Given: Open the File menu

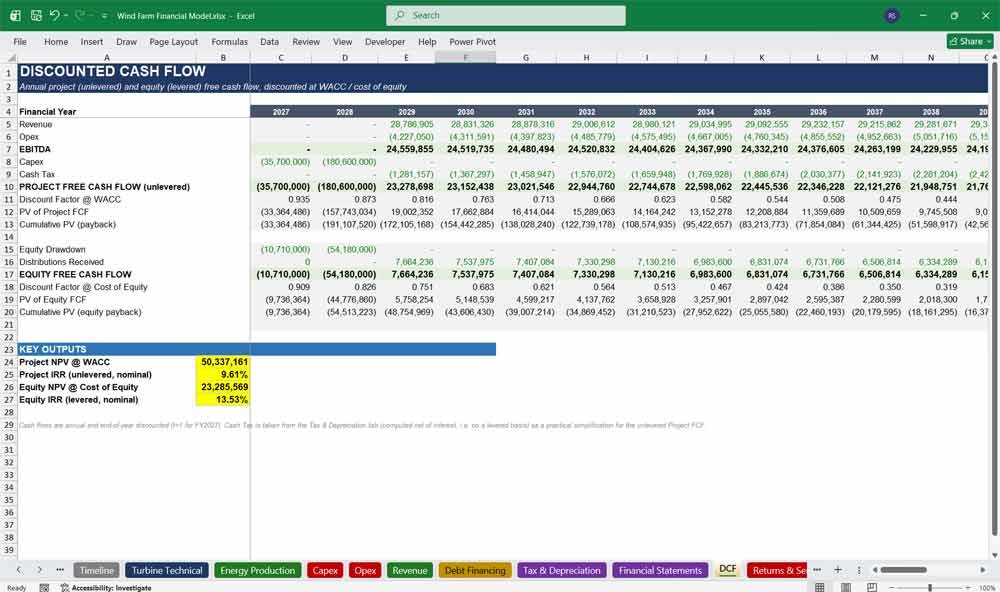Looking at the screenshot, I should pos(20,41).
